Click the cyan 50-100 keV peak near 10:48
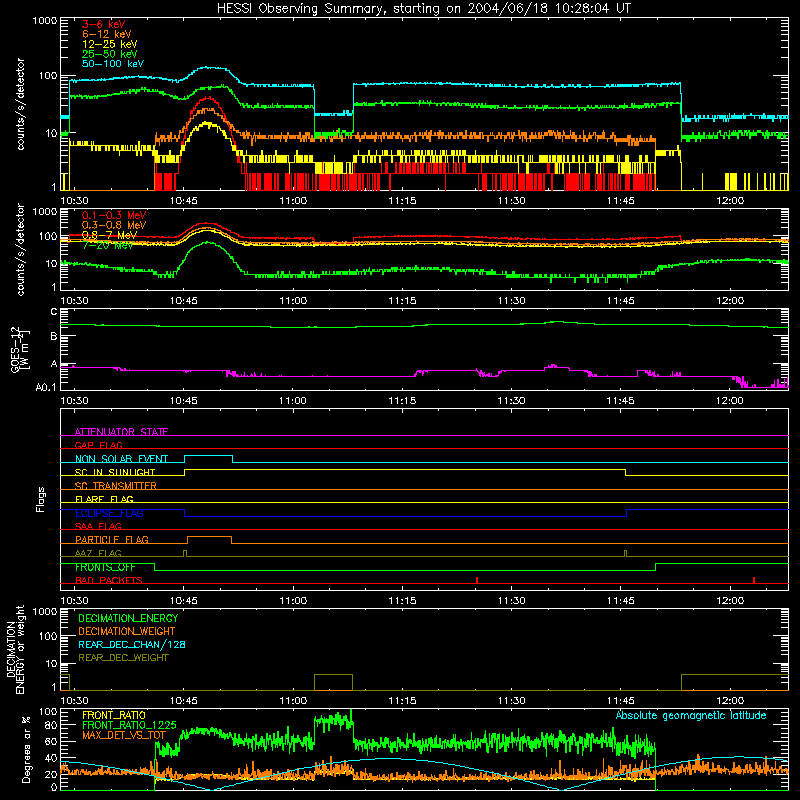The height and width of the screenshot is (800, 800). pyautogui.click(x=208, y=67)
